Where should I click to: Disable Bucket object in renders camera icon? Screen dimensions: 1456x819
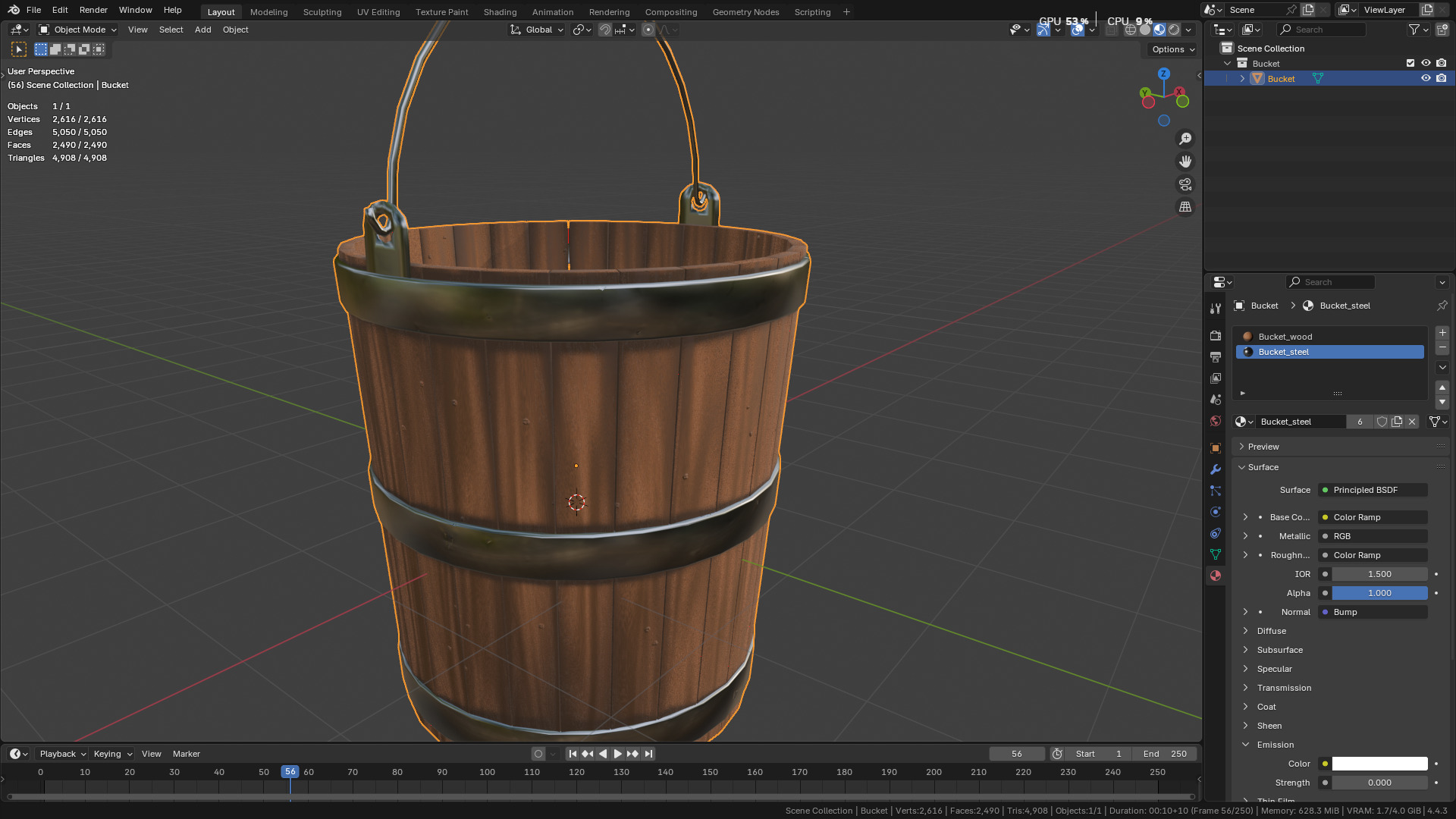point(1442,79)
